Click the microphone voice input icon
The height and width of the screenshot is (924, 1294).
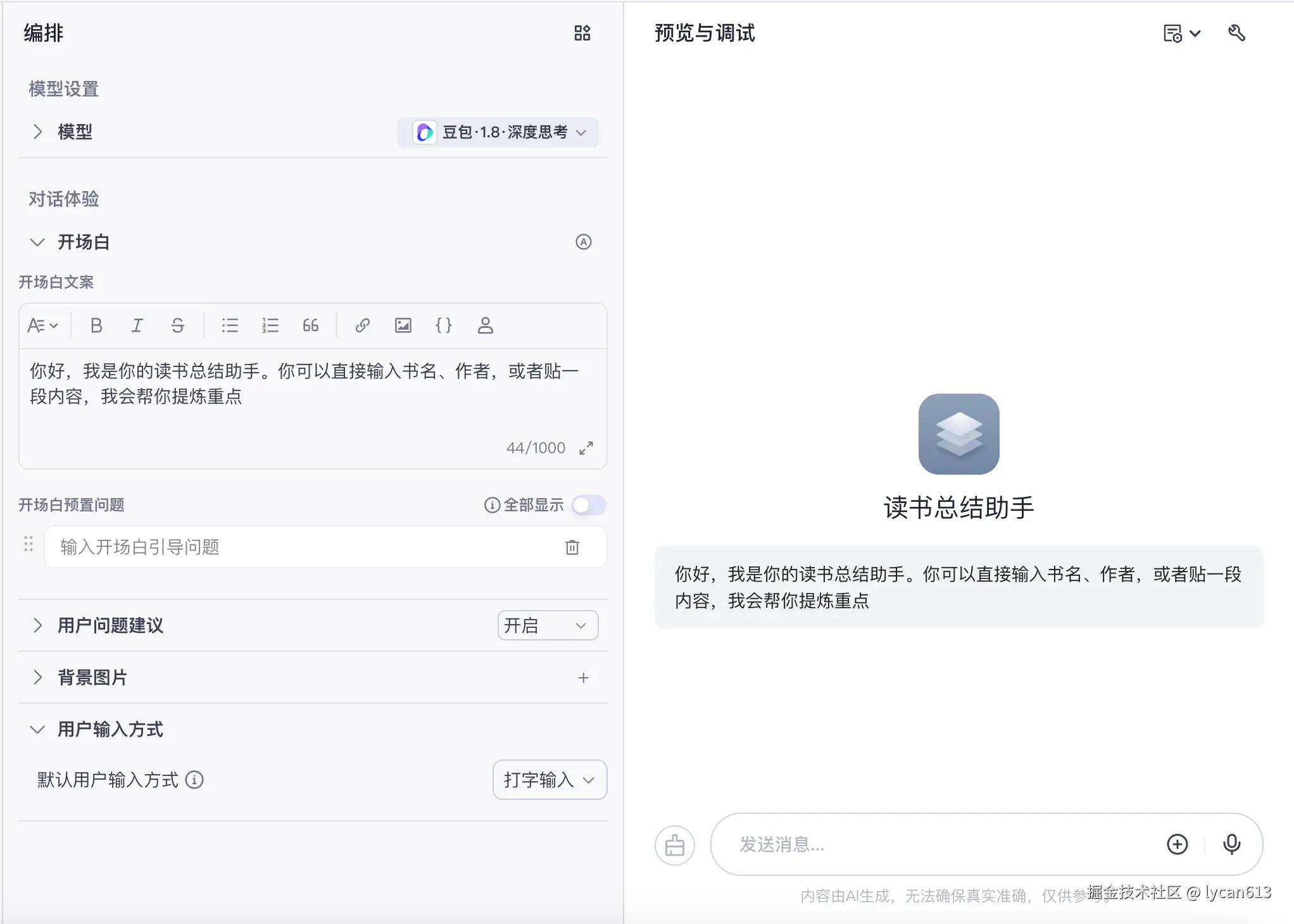tap(1231, 844)
